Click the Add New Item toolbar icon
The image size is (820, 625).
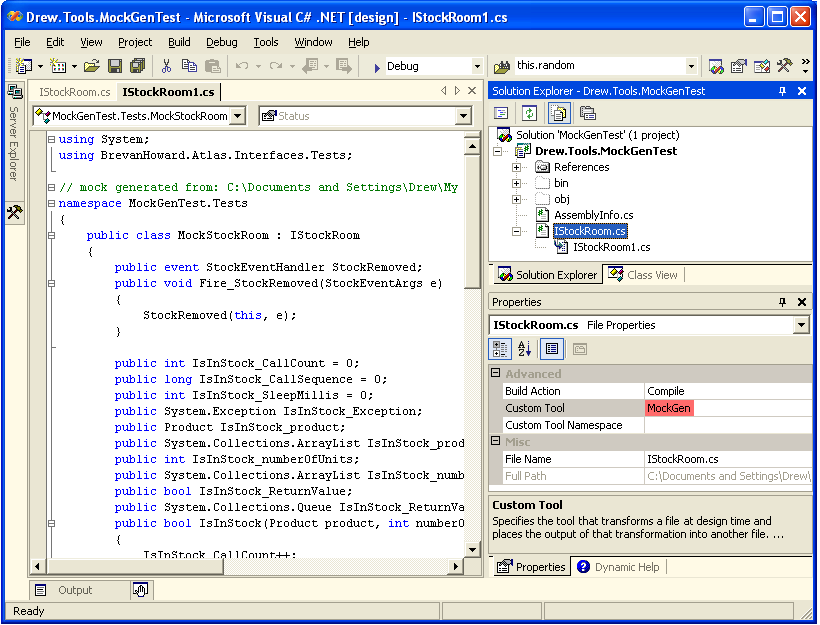(x=58, y=66)
